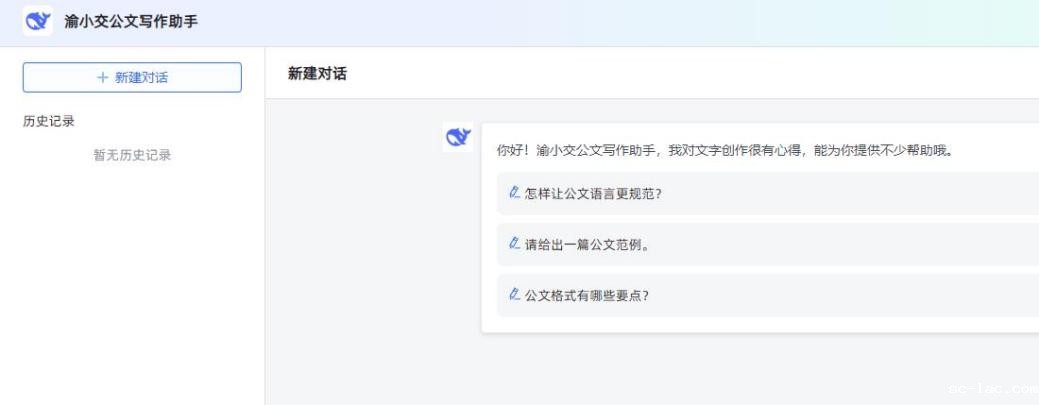Click the pencil icon beside 公文格式有哪些要点

(514, 296)
